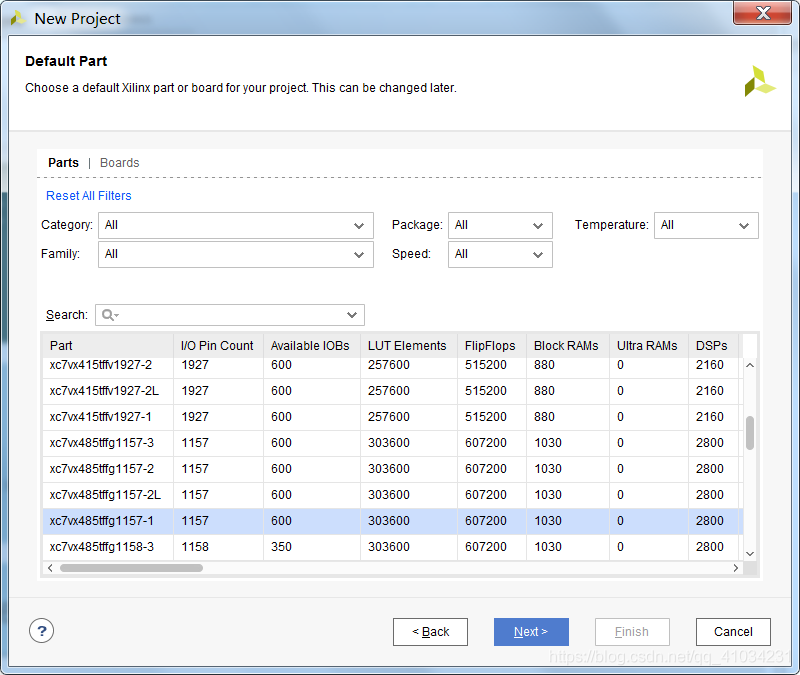800x675 pixels.
Task: Click the search magnifier icon
Action: pyautogui.click(x=109, y=315)
